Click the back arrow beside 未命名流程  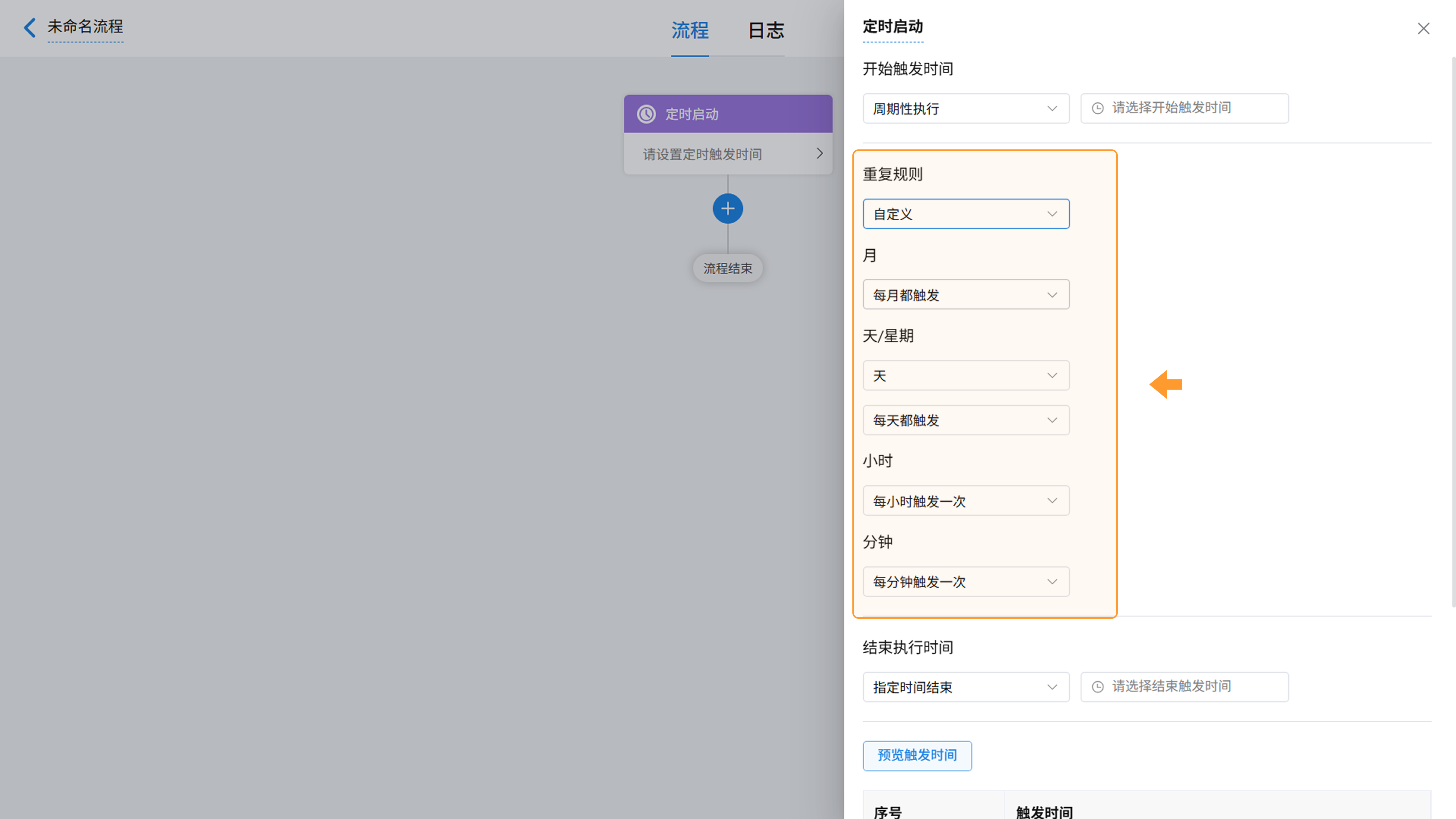point(30,27)
